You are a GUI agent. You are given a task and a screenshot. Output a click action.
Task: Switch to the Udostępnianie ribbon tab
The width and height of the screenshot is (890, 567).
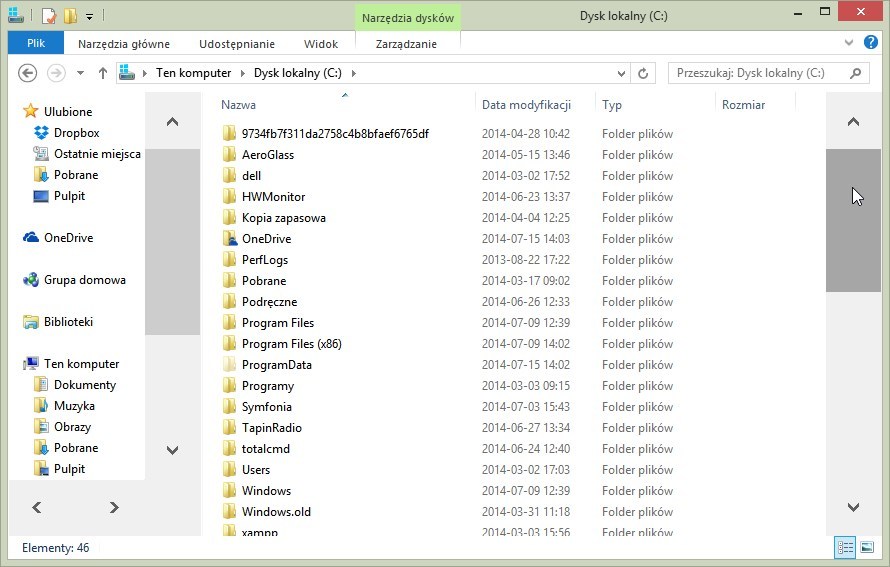(x=237, y=44)
